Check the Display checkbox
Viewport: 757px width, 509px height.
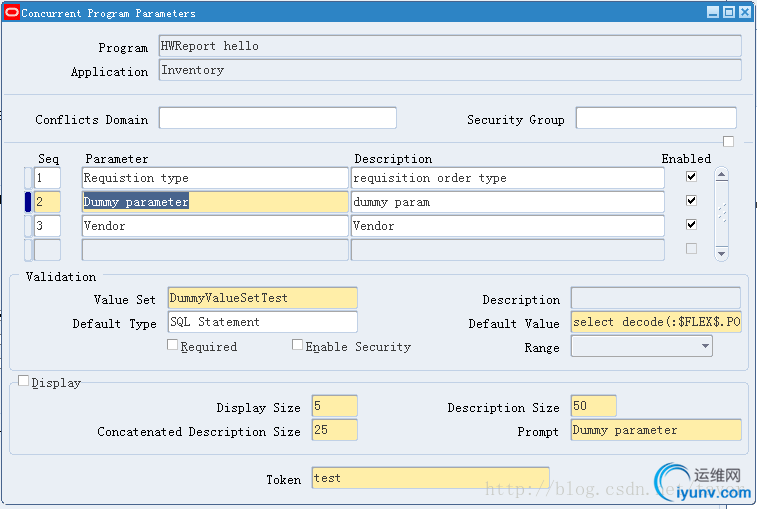point(24,381)
